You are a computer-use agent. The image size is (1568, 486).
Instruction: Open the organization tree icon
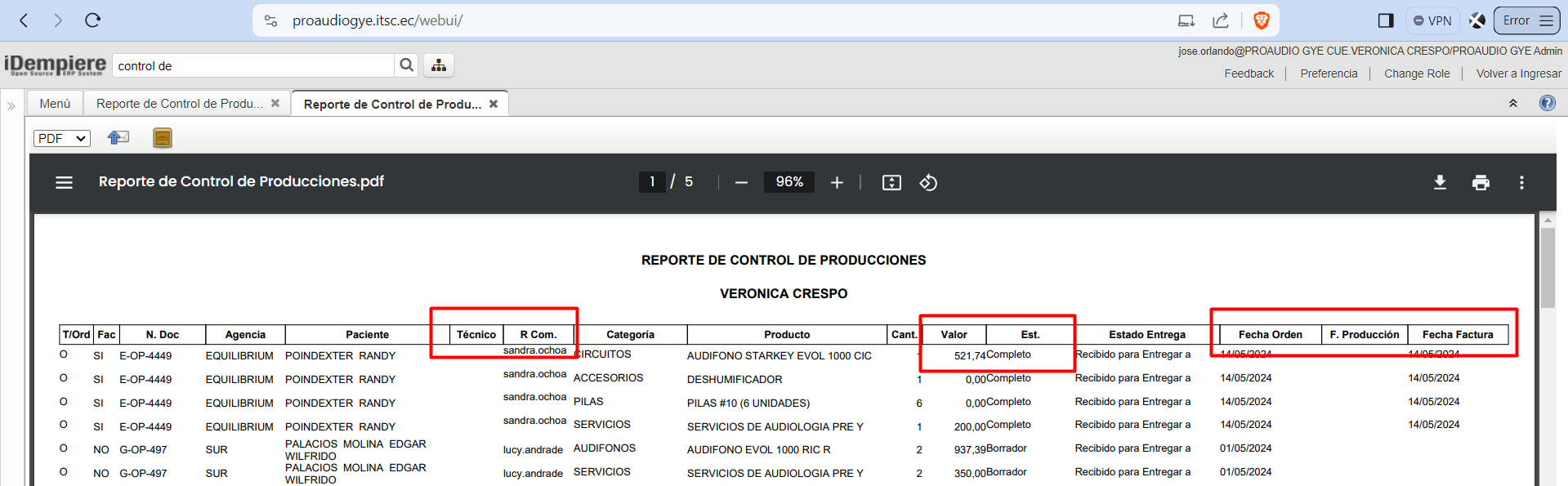pyautogui.click(x=439, y=65)
